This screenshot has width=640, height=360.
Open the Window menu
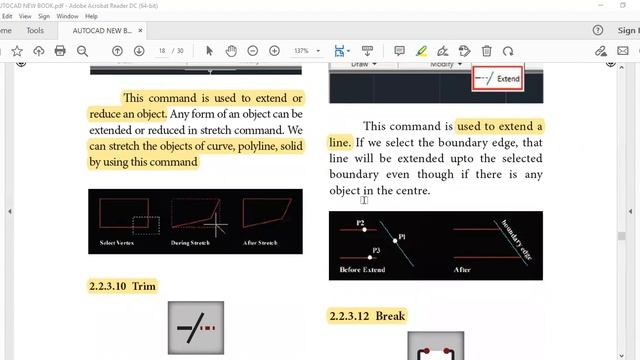pos(67,16)
